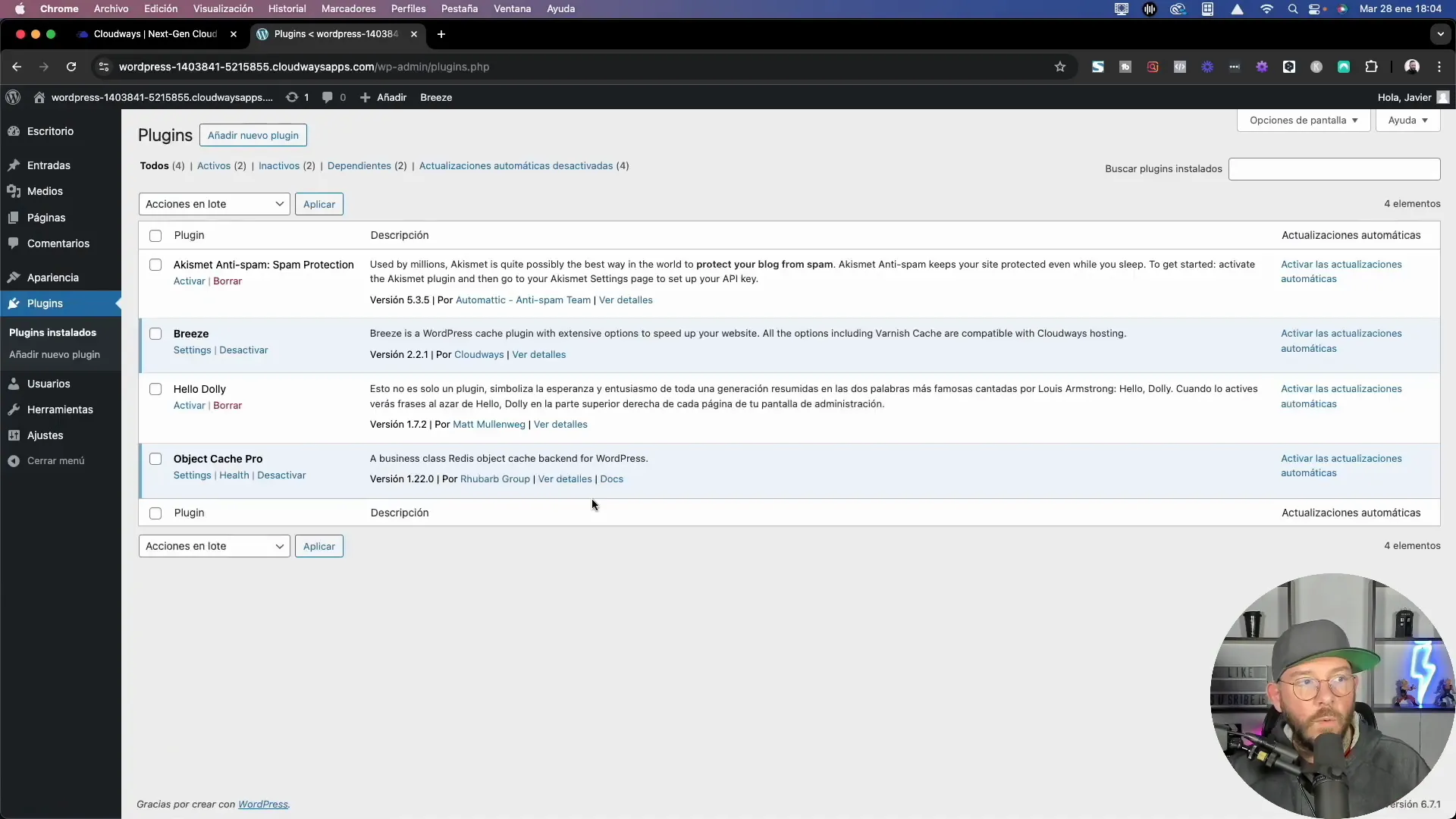
Task: Open Object Cache Pro Health link
Action: [x=234, y=475]
